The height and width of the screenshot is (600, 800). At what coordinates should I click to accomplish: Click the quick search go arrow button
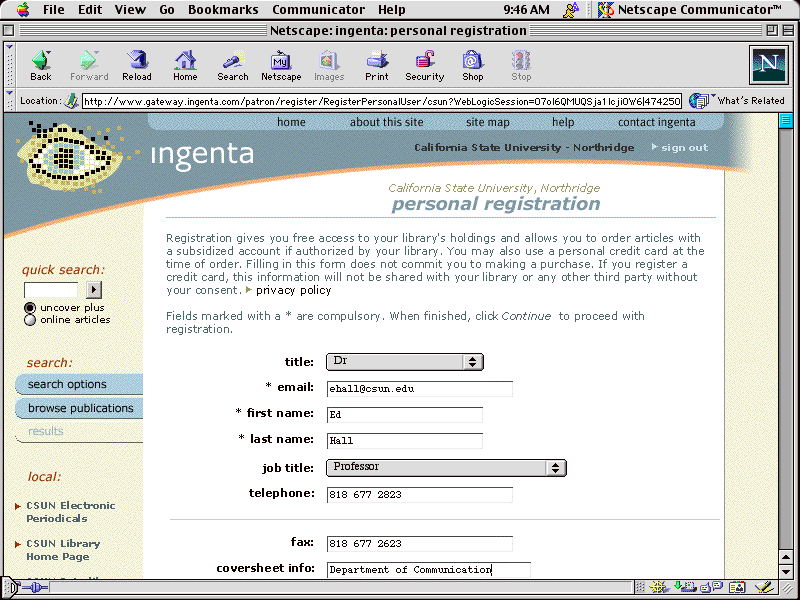pos(93,290)
